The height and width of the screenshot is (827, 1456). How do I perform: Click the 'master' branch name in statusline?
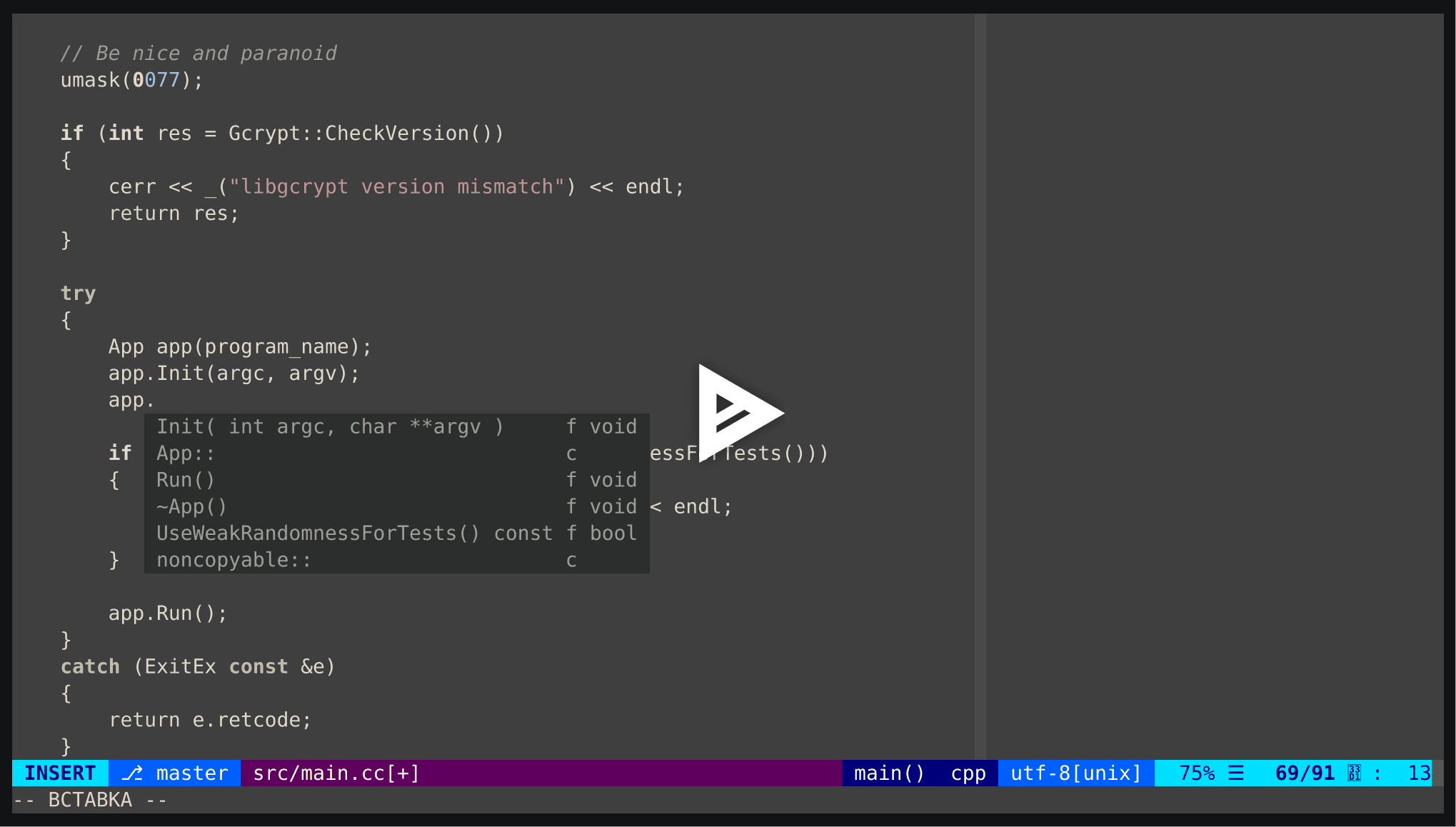(x=192, y=773)
